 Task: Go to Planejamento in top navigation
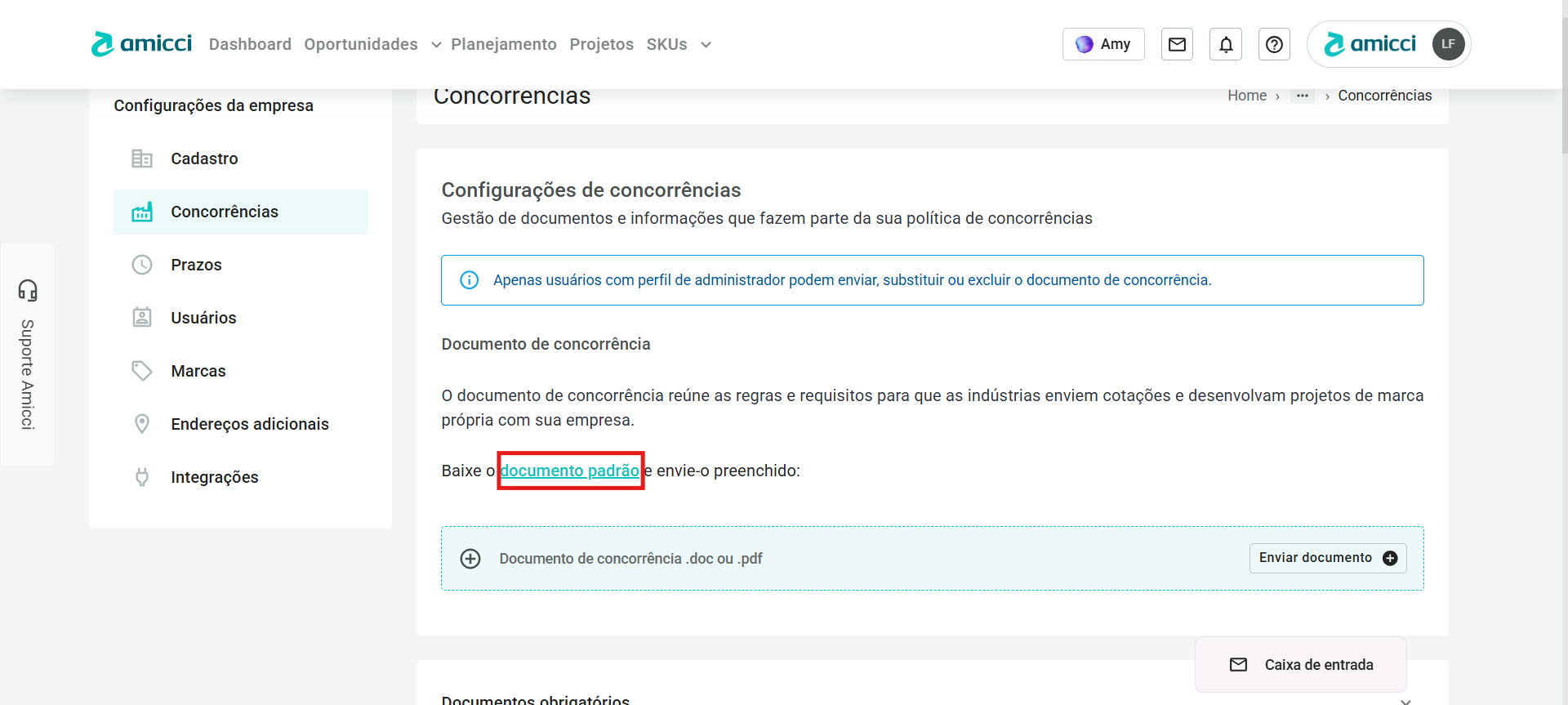[x=503, y=44]
